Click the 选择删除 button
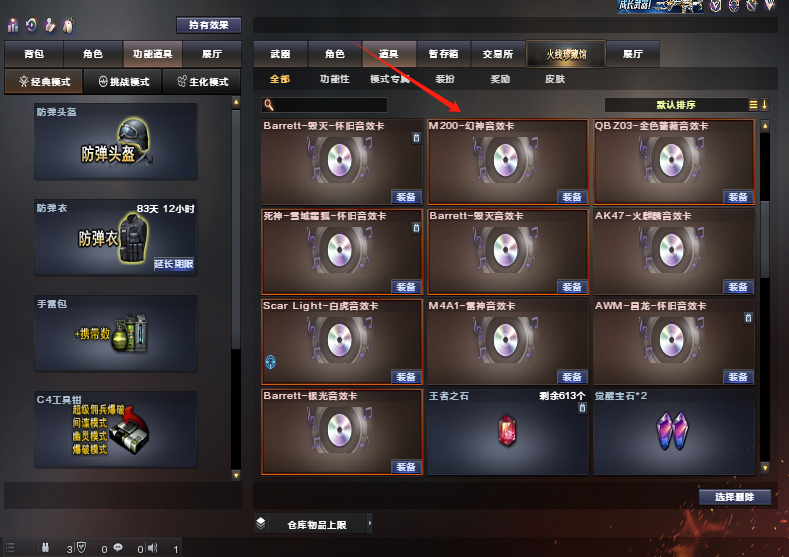 (735, 497)
